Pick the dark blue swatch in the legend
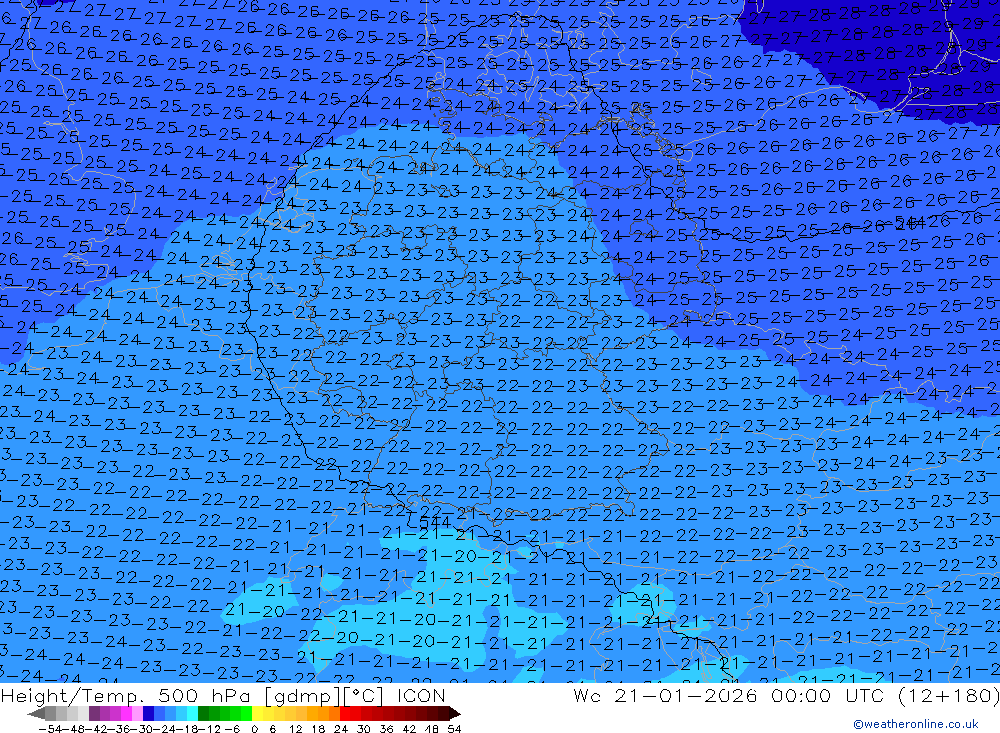Image resolution: width=1000 pixels, height=733 pixels. (x=148, y=714)
